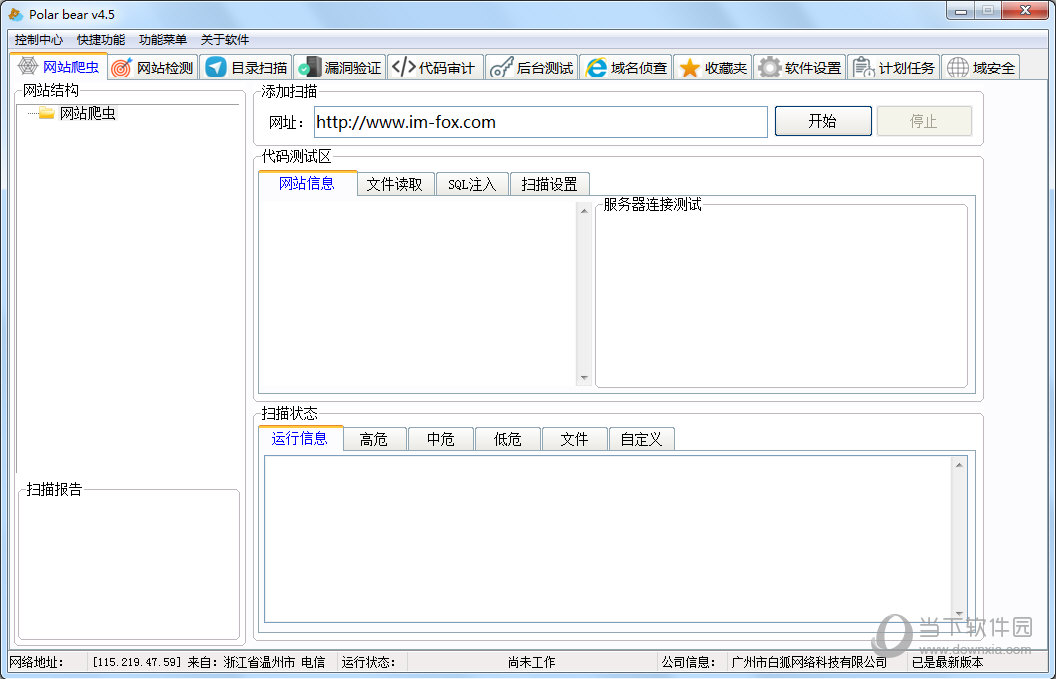Image resolution: width=1056 pixels, height=679 pixels.
Task: Click down arrow of 网站信息 pane scrollbar
Action: [584, 378]
